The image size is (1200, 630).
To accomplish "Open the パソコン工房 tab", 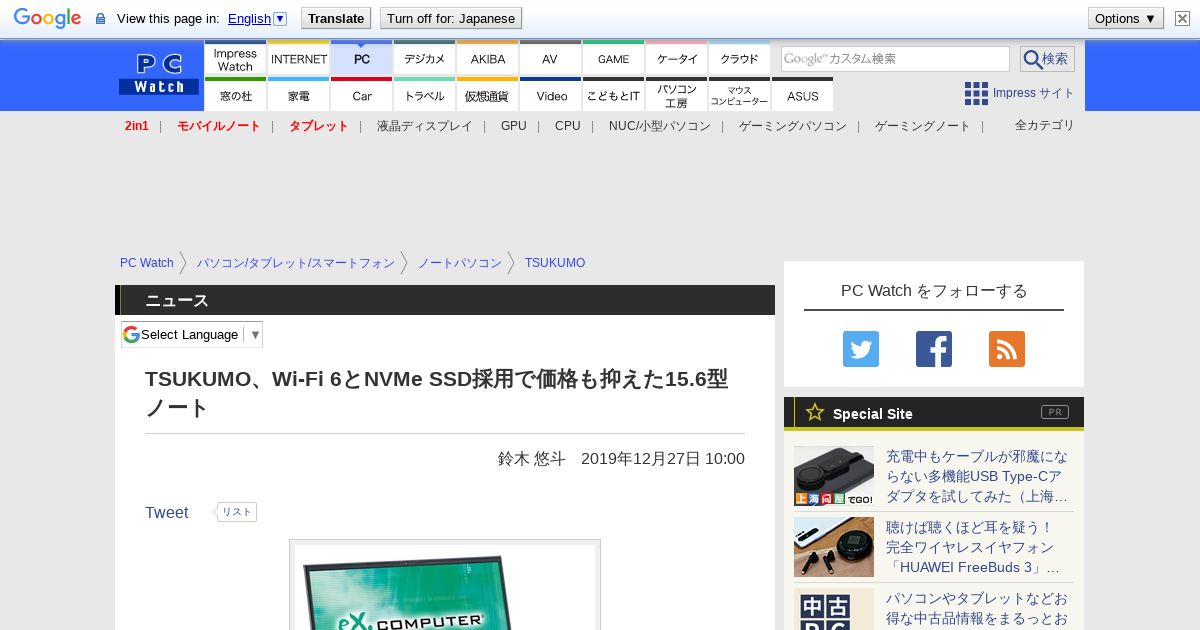I will pyautogui.click(x=677, y=95).
